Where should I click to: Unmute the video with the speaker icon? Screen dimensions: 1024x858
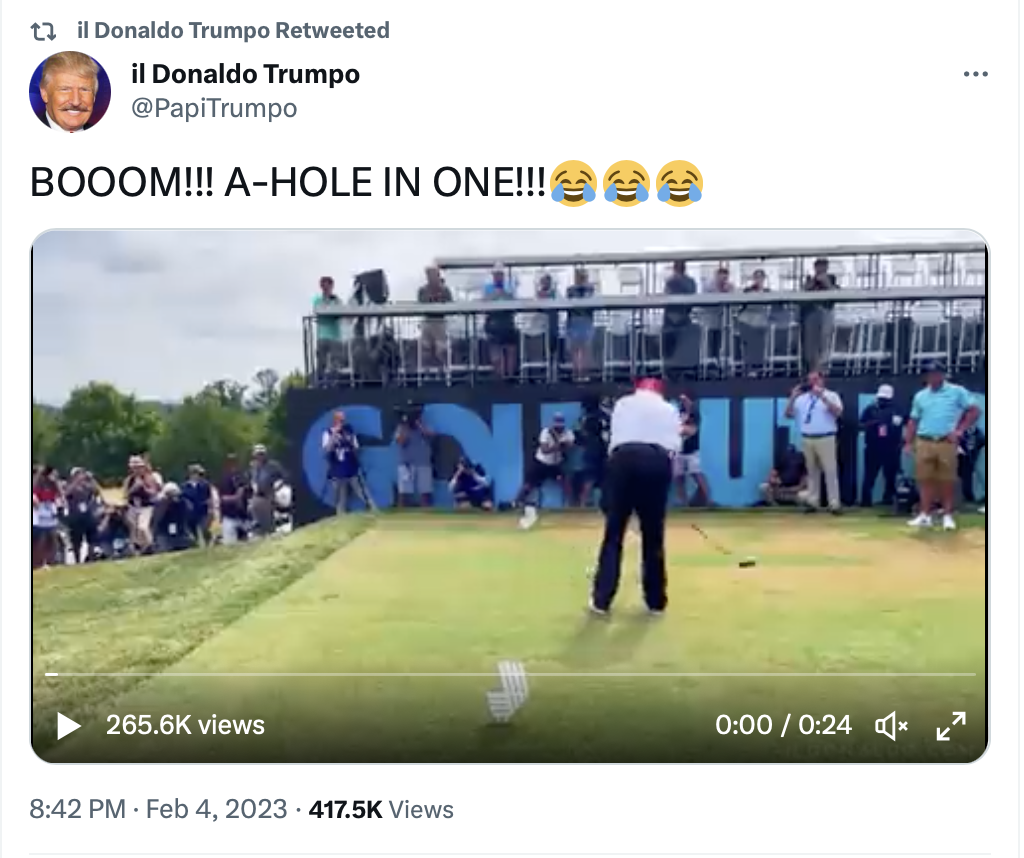(x=890, y=725)
